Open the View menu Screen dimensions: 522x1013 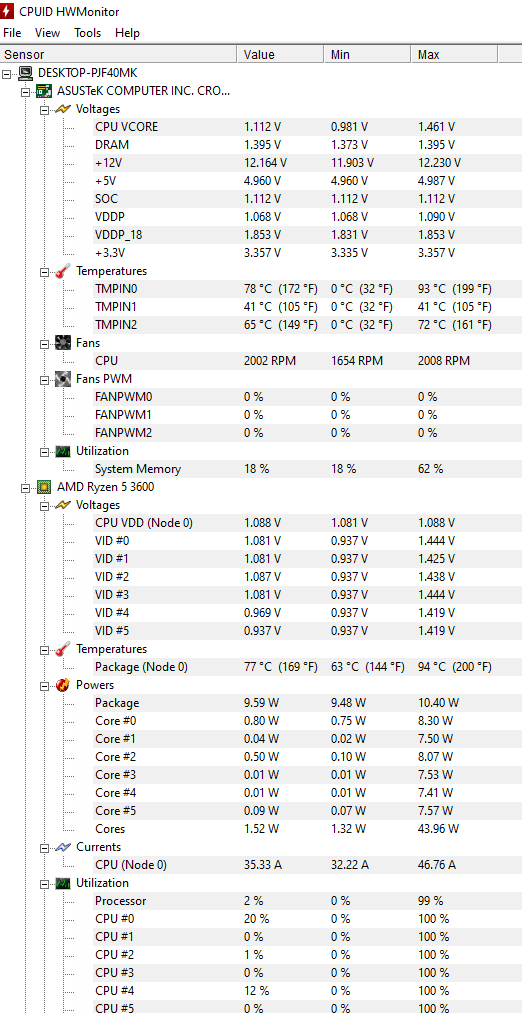pos(47,33)
